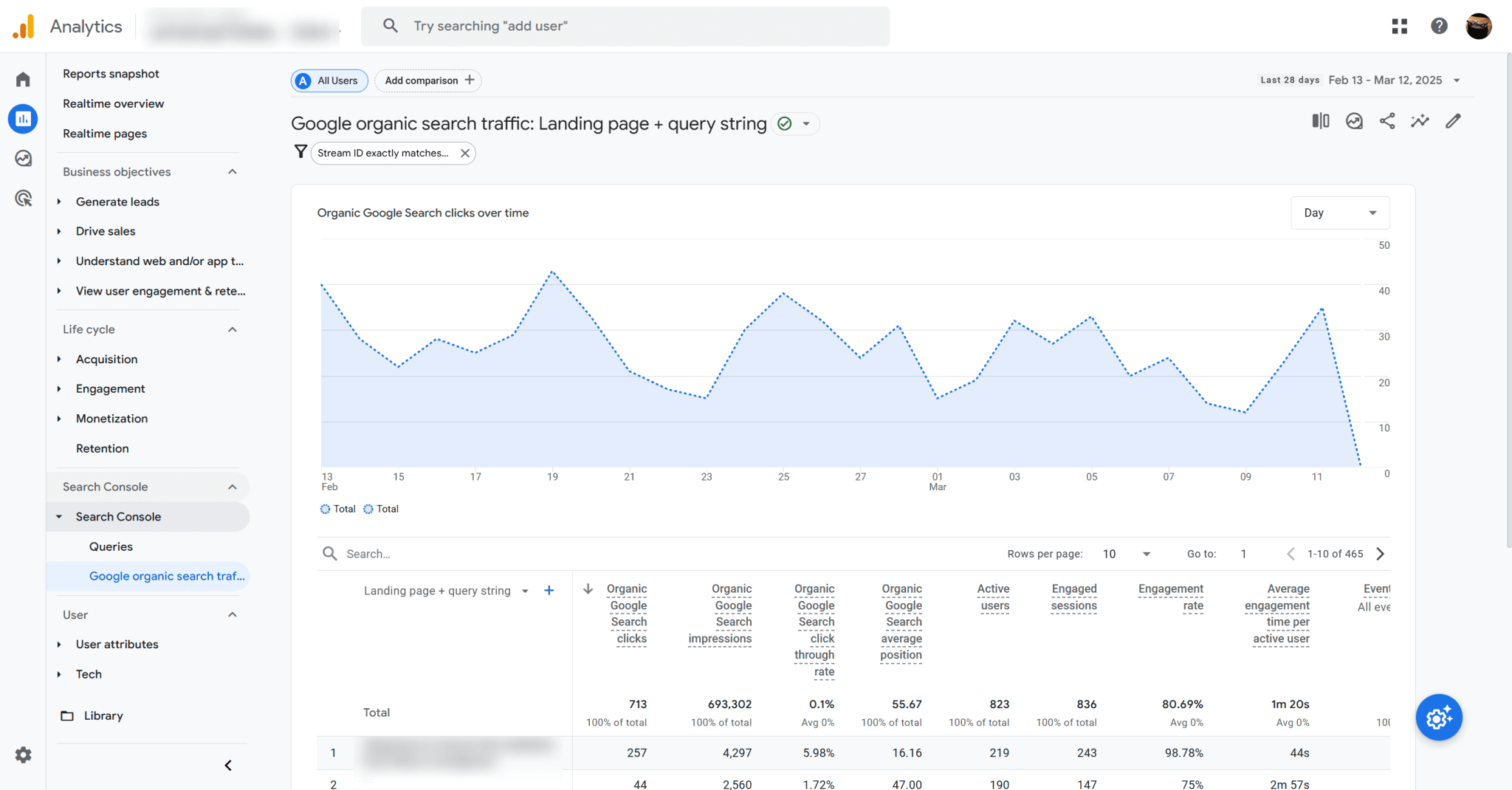Open Insights with the sparkle icon
This screenshot has height=790, width=1512.
(1420, 120)
